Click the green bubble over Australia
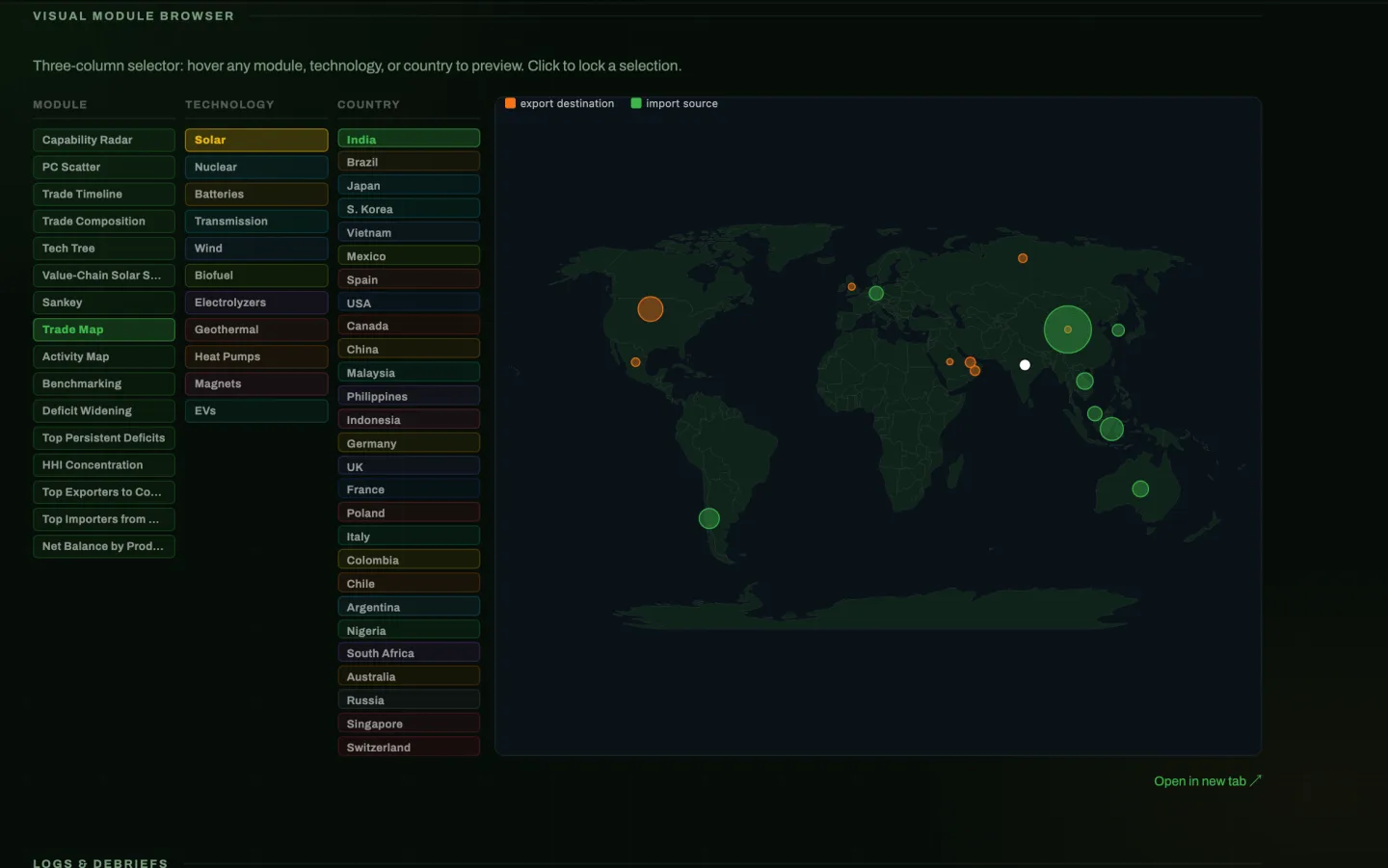Image resolution: width=1388 pixels, height=868 pixels. pyautogui.click(x=1140, y=489)
